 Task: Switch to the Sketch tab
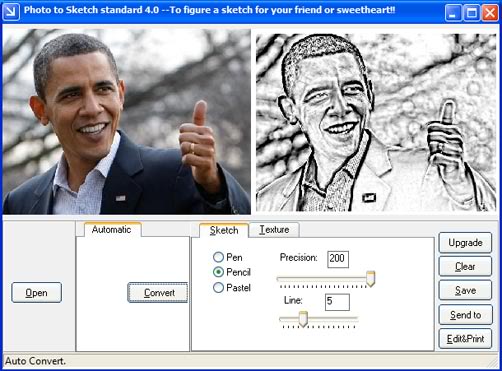[x=224, y=230]
